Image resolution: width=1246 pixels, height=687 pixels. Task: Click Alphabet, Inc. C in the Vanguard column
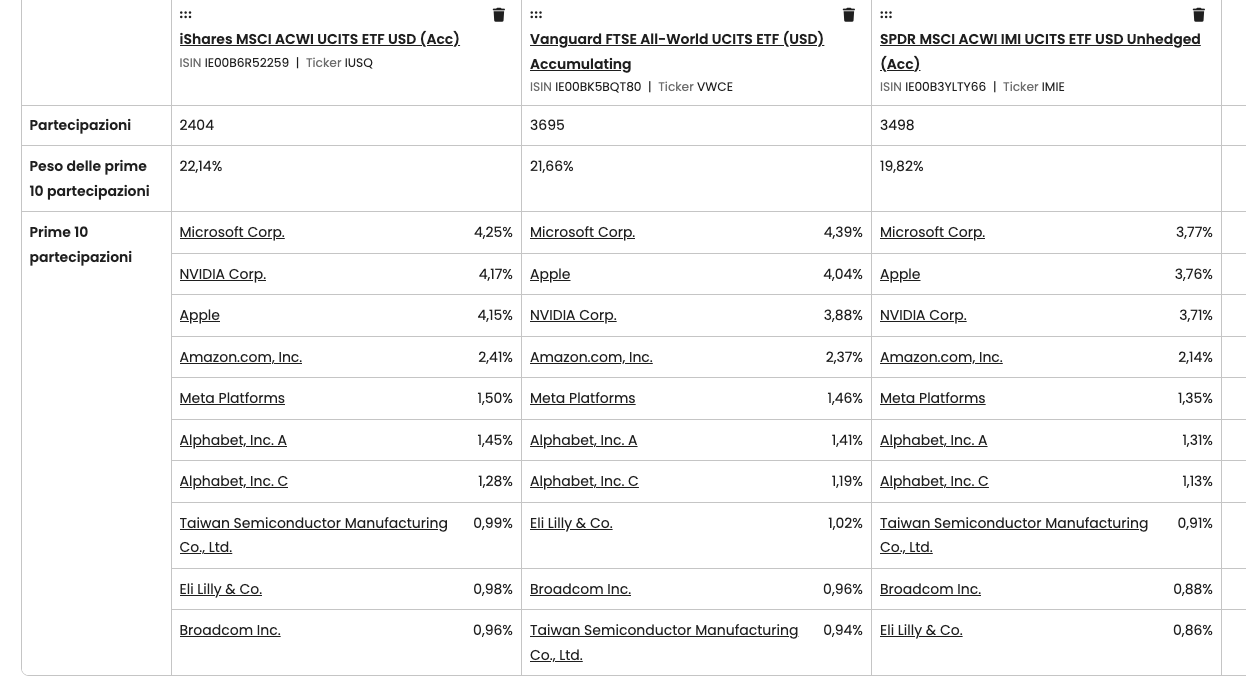(583, 481)
